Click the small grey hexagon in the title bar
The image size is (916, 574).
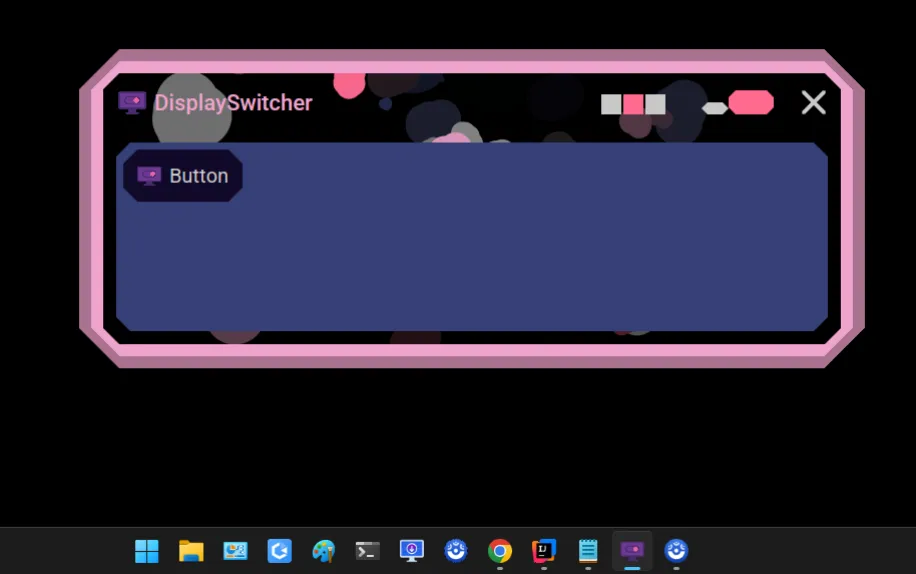coord(714,108)
